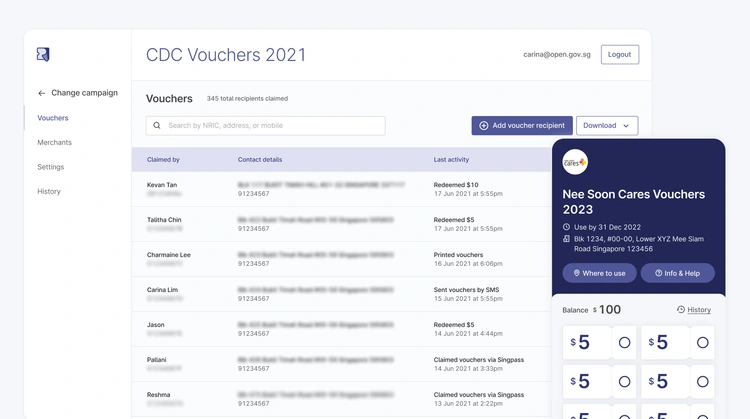
Task: Click the history clock icon near Balance
Action: click(x=681, y=309)
